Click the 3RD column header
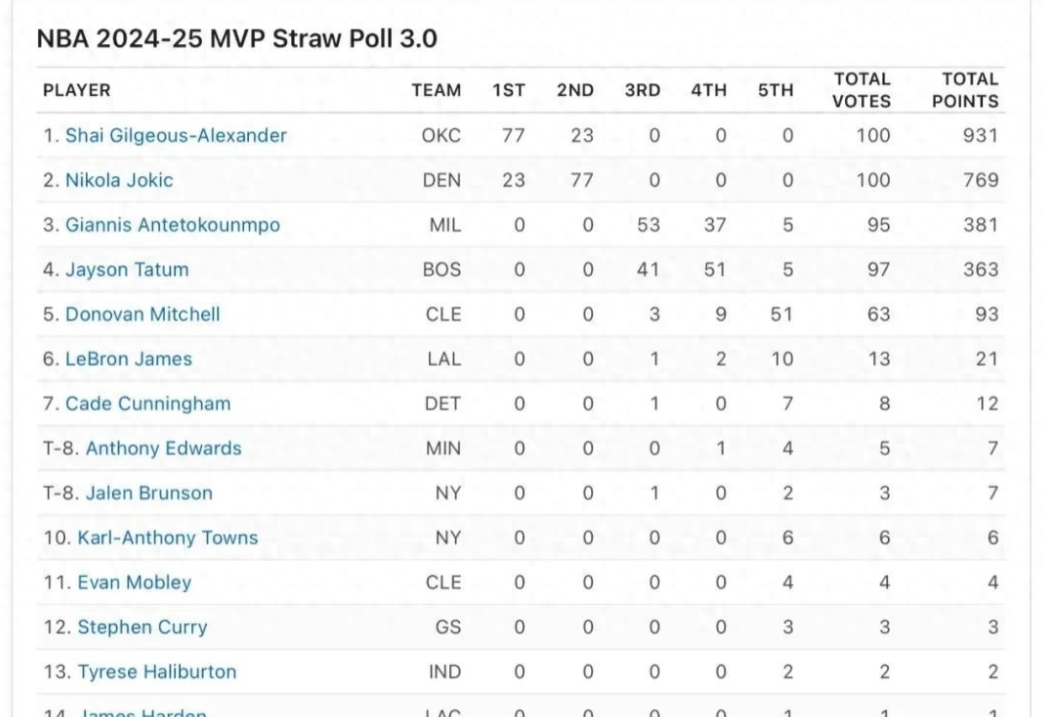This screenshot has width=1043, height=717. 642,90
